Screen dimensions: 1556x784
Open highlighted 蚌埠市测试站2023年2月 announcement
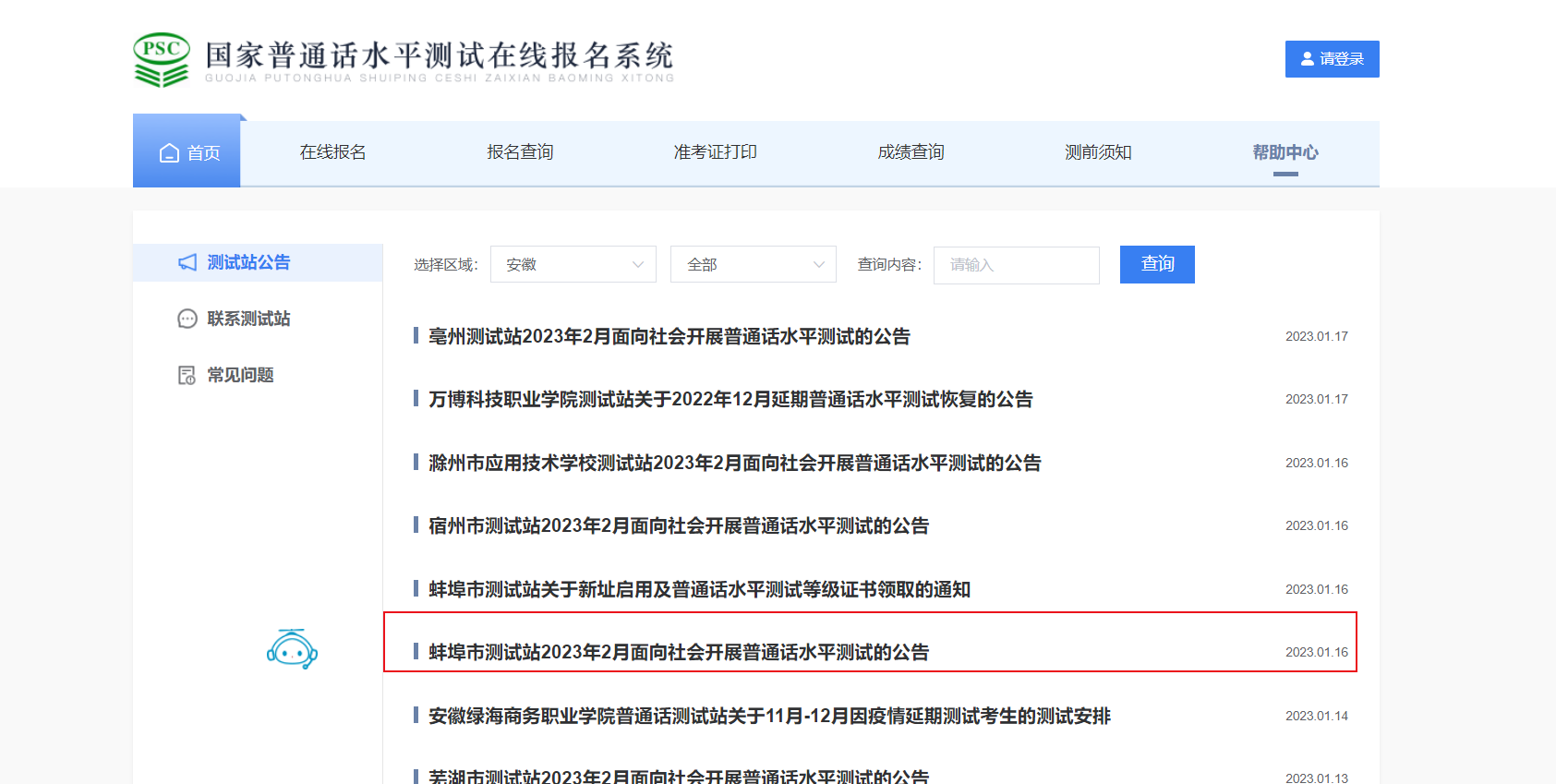click(678, 653)
